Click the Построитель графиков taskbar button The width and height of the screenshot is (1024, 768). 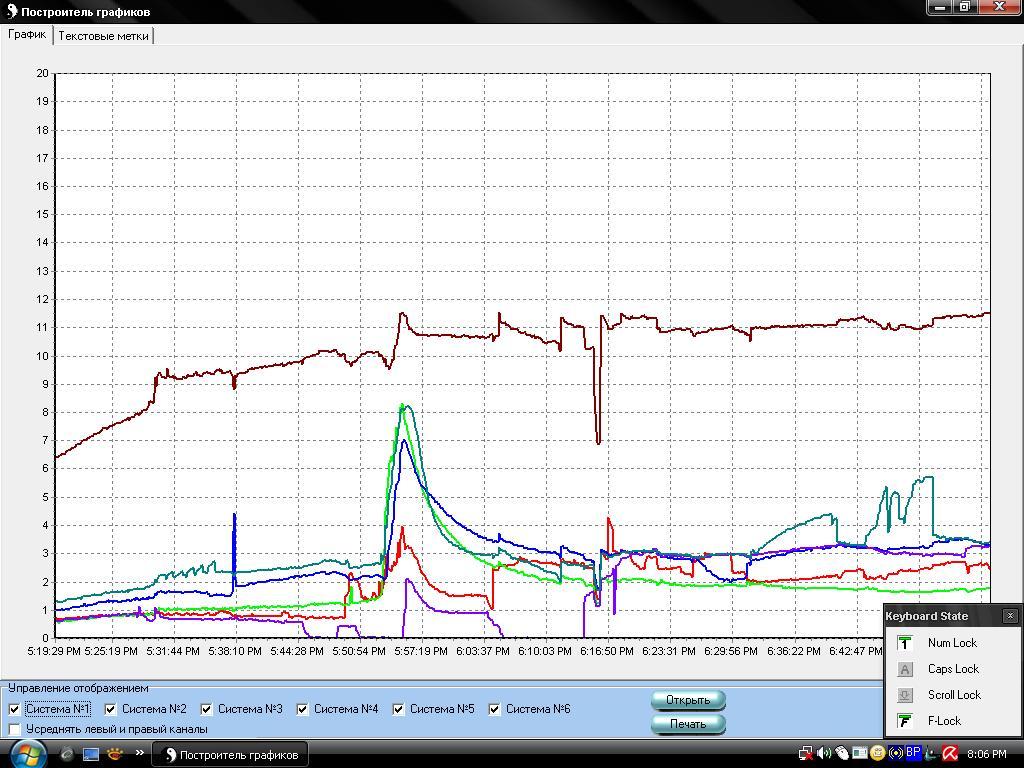point(229,755)
